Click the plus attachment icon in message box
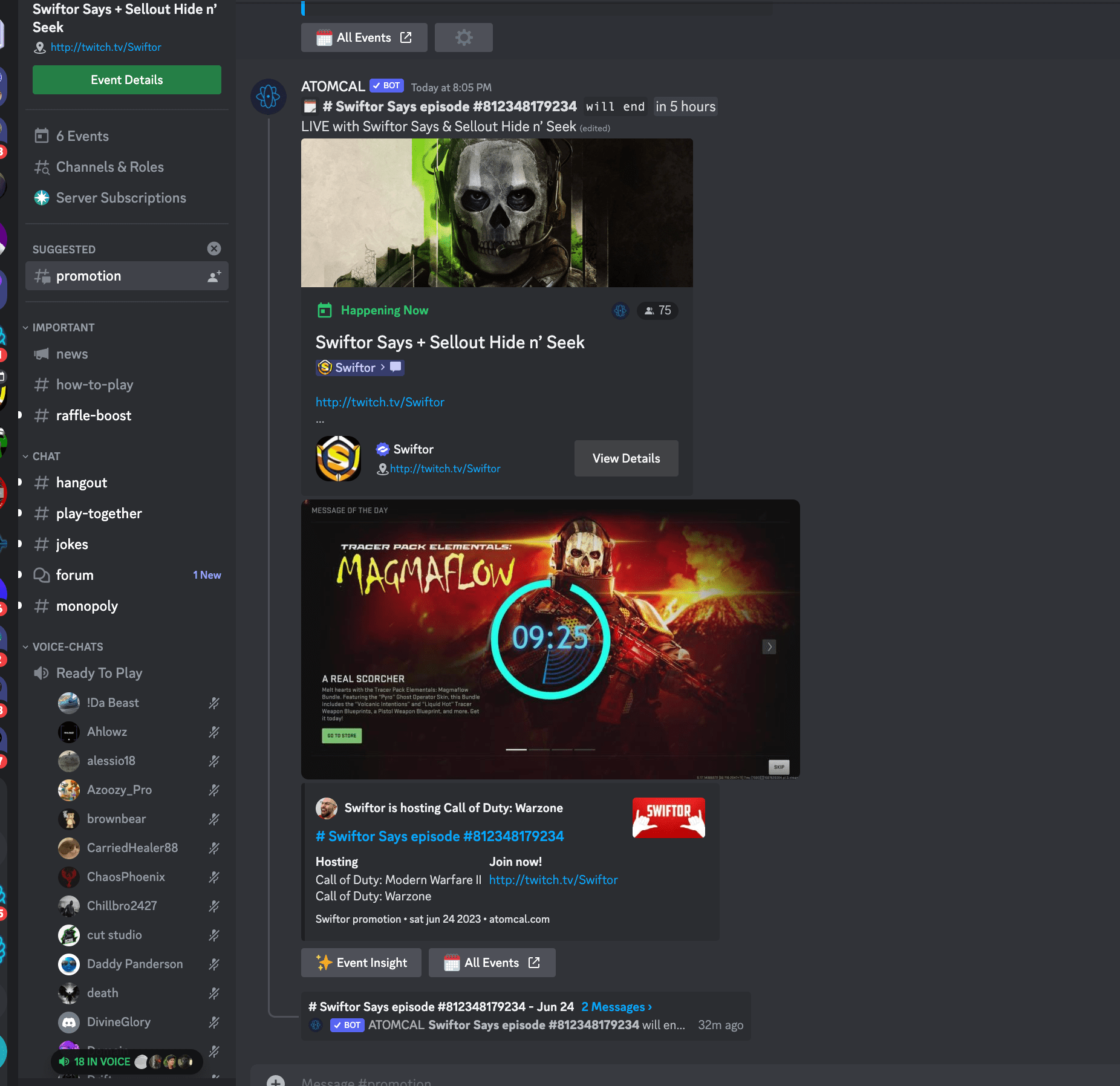The width and height of the screenshot is (1120, 1086). [x=276, y=1082]
